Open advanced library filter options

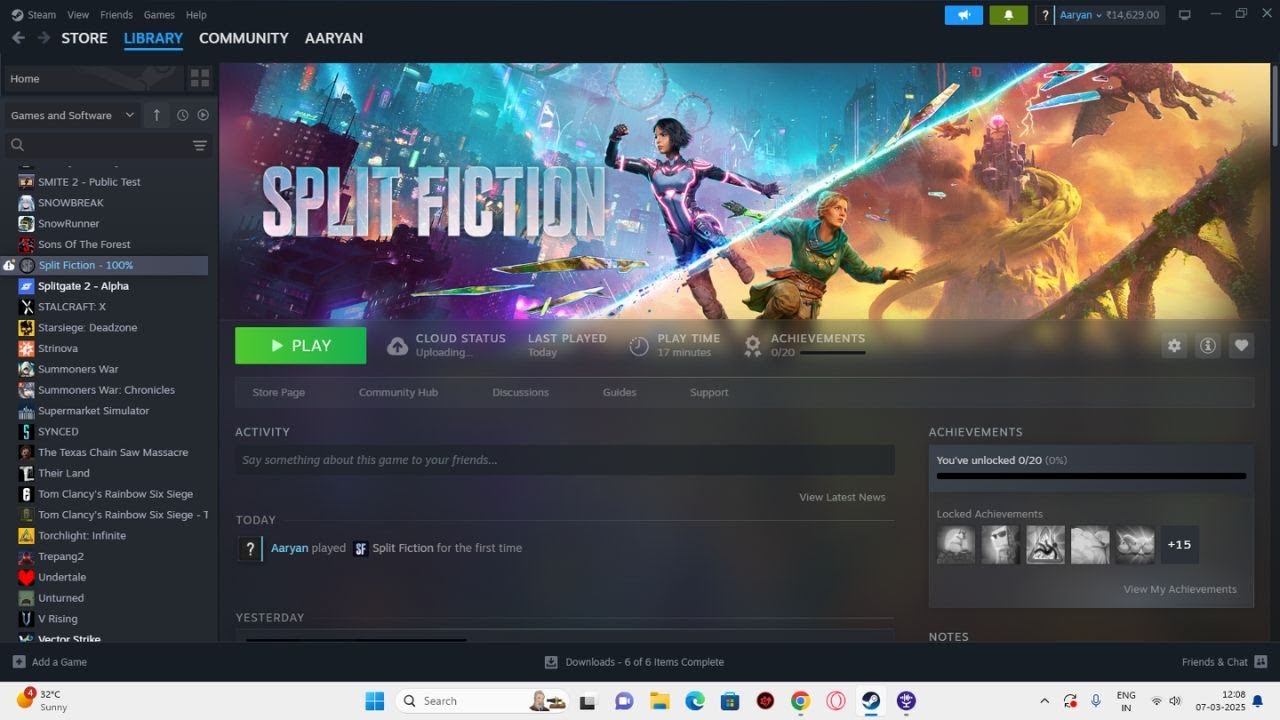click(x=199, y=145)
